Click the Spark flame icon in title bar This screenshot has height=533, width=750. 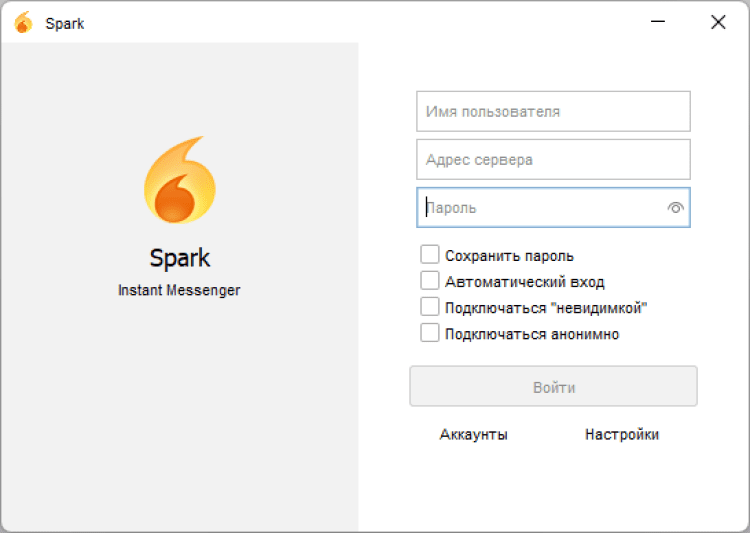click(23, 23)
